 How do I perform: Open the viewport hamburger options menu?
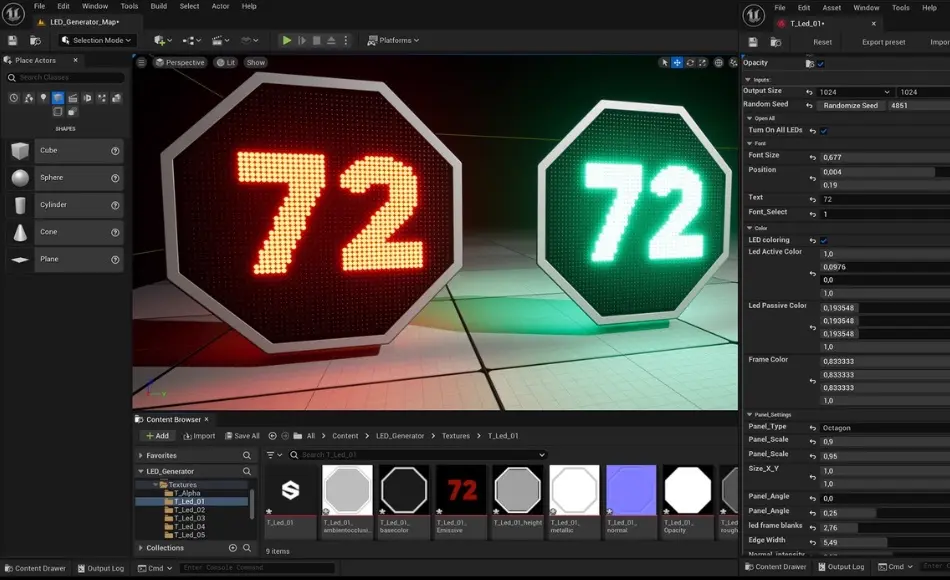pos(141,62)
